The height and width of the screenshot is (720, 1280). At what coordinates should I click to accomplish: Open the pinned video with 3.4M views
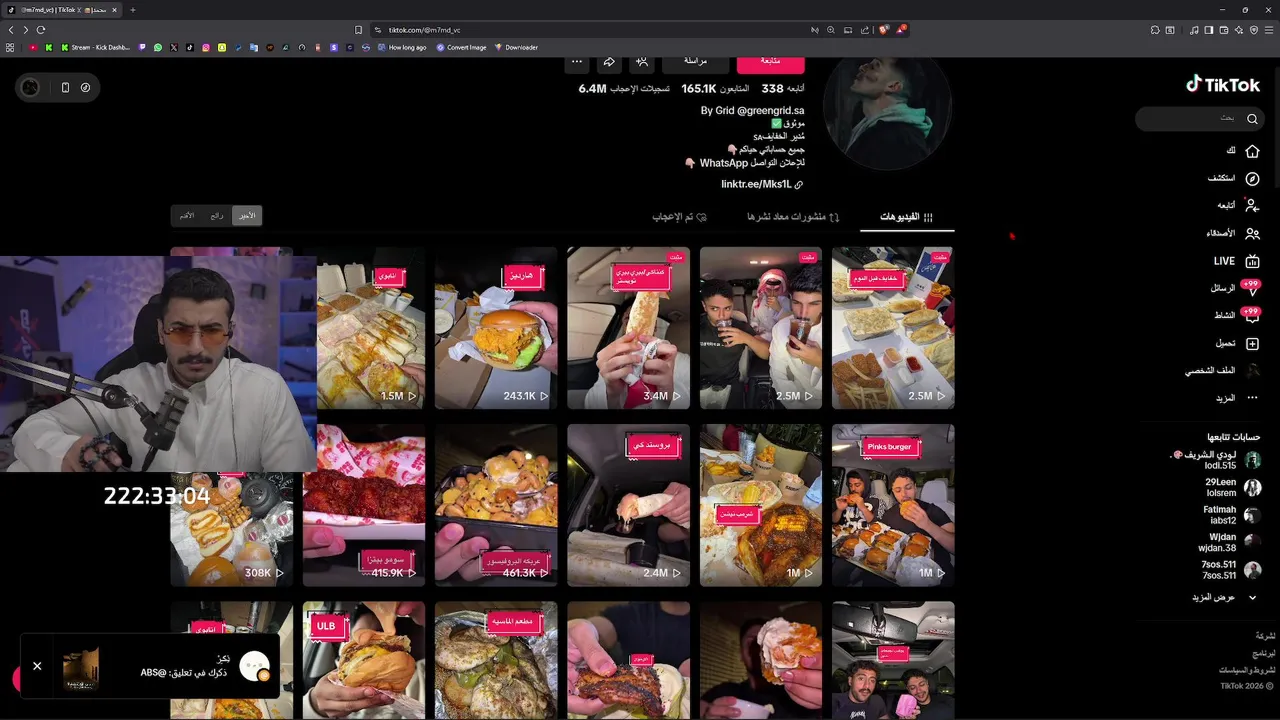tap(628, 328)
